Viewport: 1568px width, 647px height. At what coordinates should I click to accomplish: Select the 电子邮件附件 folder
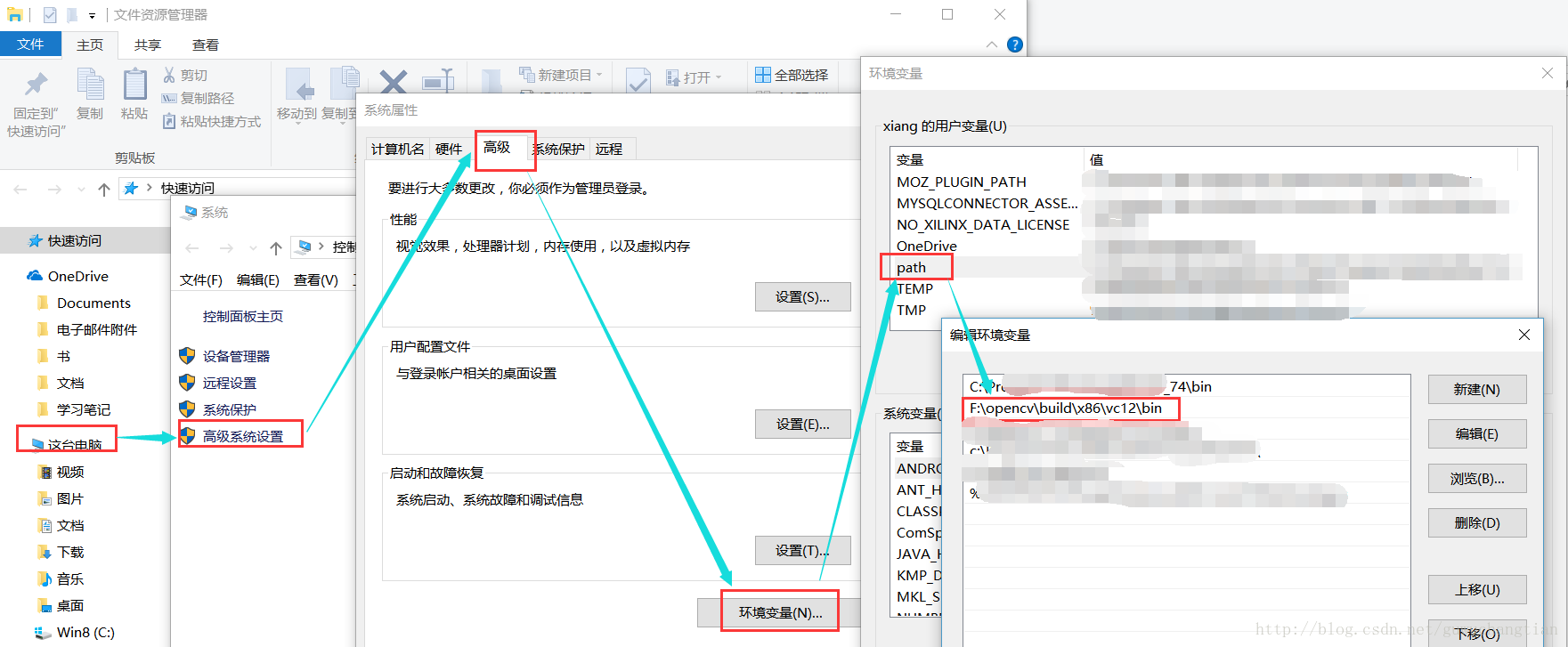(x=87, y=329)
